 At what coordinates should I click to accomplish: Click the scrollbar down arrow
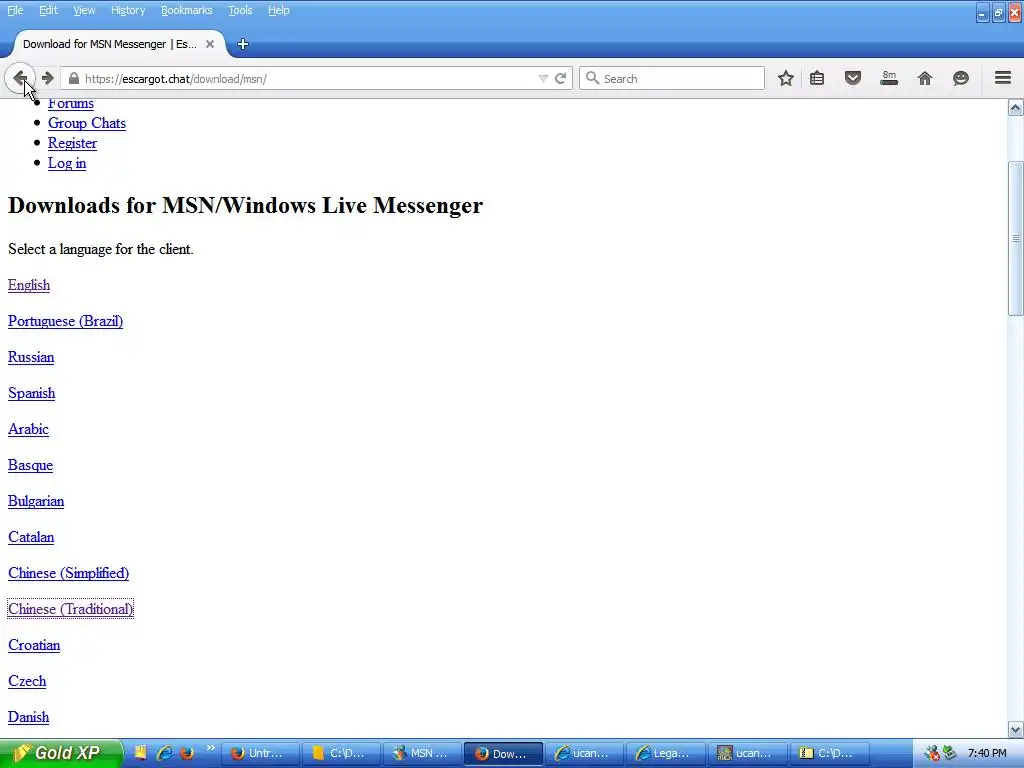click(1016, 729)
